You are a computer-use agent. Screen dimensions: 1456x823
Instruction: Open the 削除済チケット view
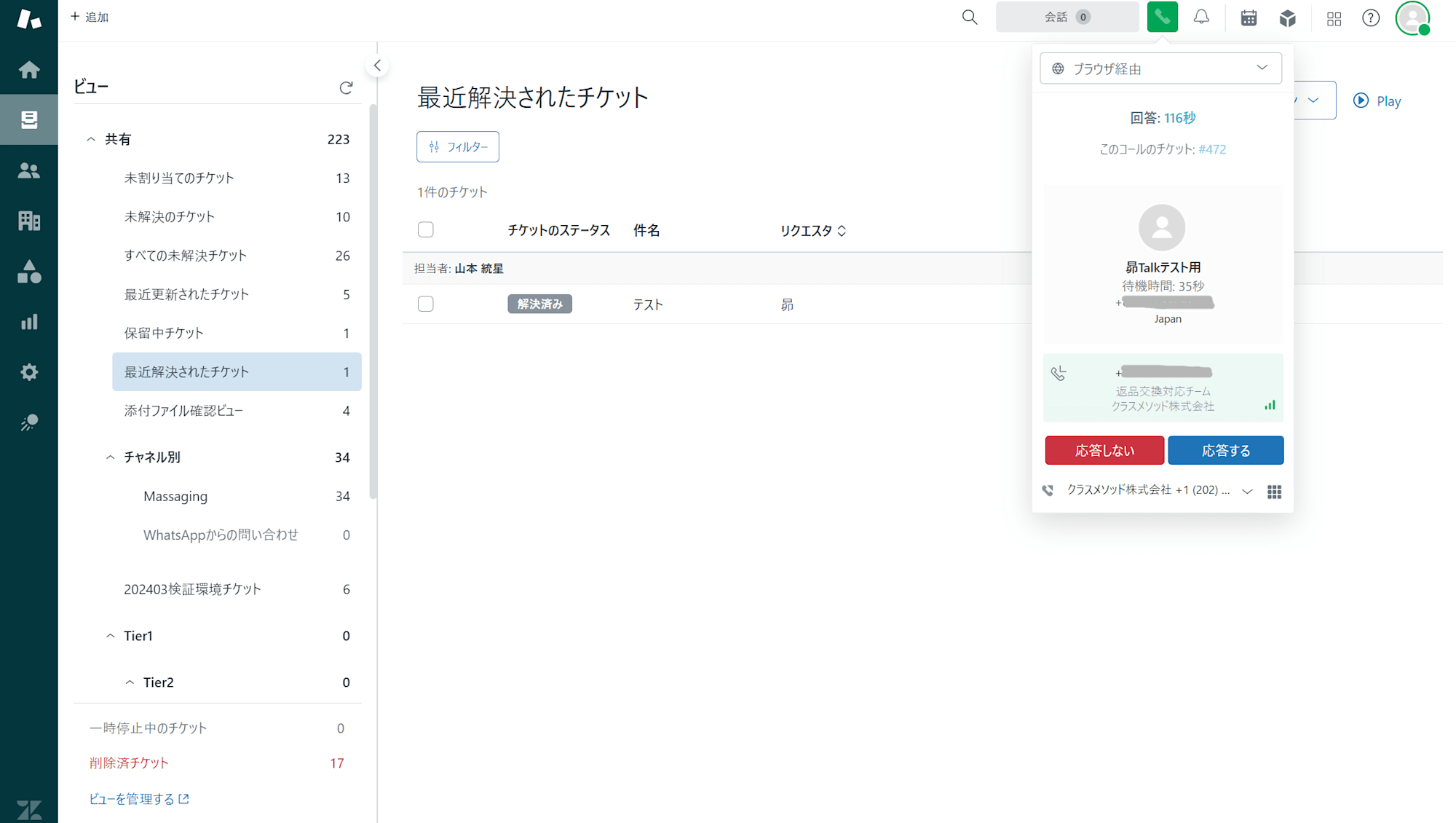pos(217,763)
